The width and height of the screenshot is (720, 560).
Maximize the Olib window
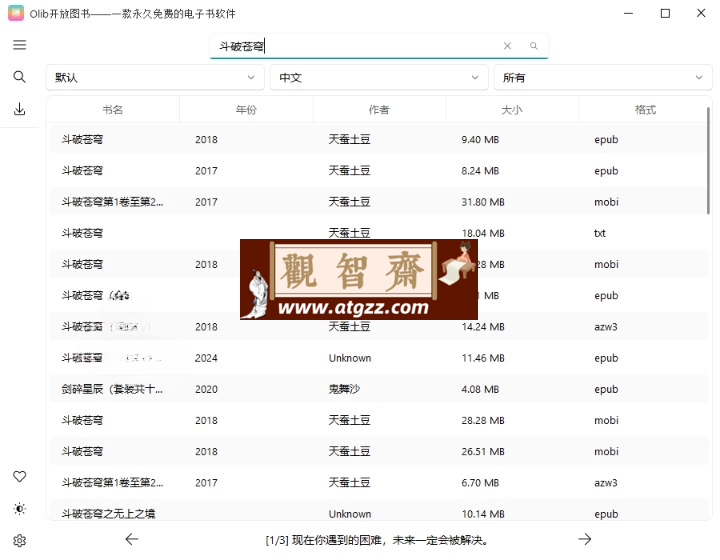[x=665, y=13]
